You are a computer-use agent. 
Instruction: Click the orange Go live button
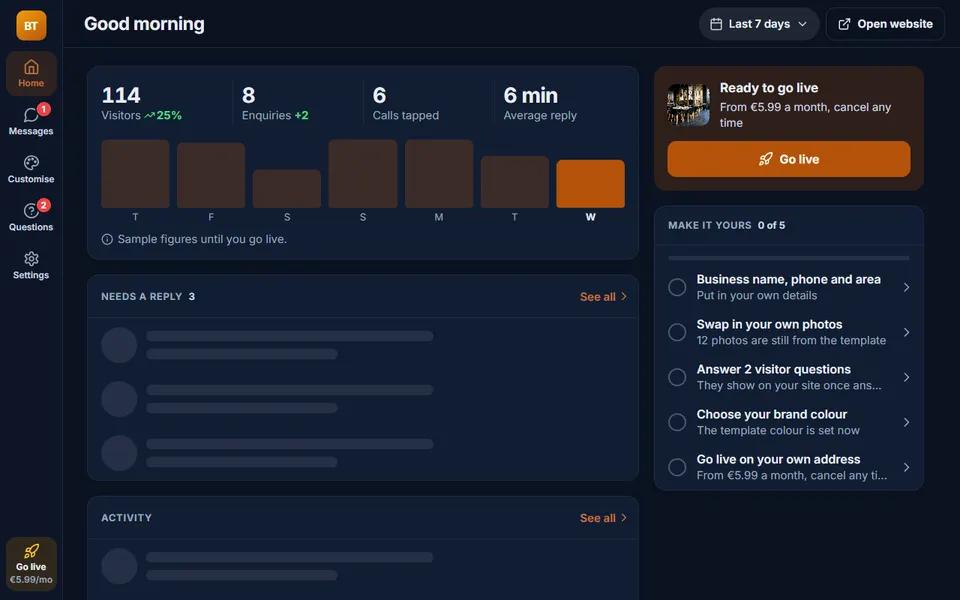[x=789, y=159]
